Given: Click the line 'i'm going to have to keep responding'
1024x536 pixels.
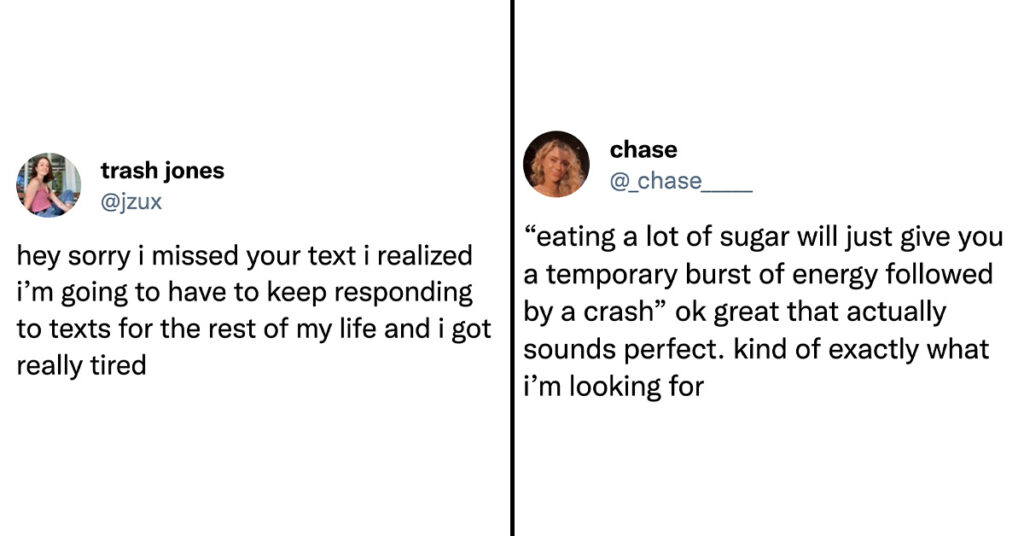Looking at the screenshot, I should pos(244,292).
